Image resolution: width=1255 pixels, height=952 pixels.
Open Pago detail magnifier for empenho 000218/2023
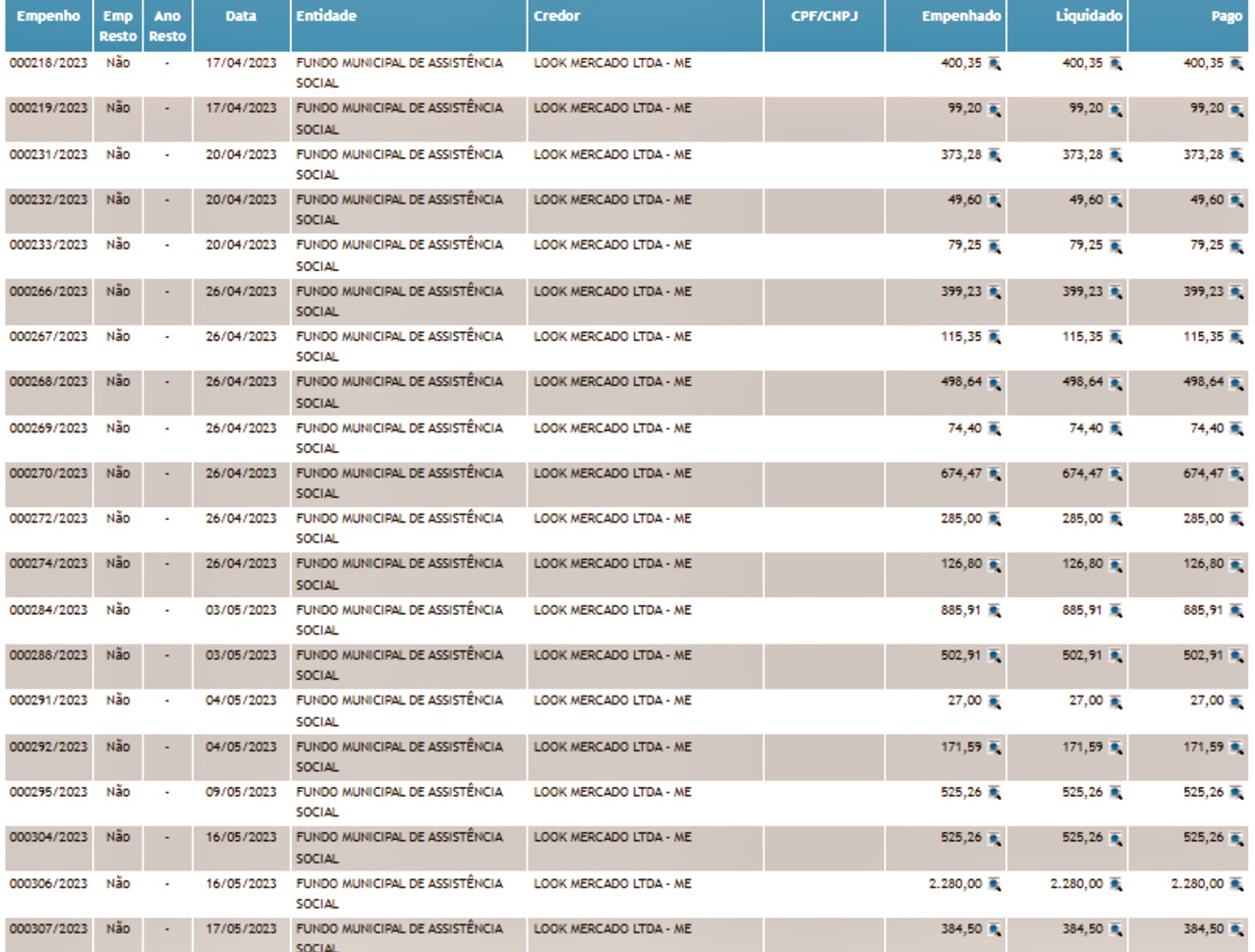click(1236, 64)
